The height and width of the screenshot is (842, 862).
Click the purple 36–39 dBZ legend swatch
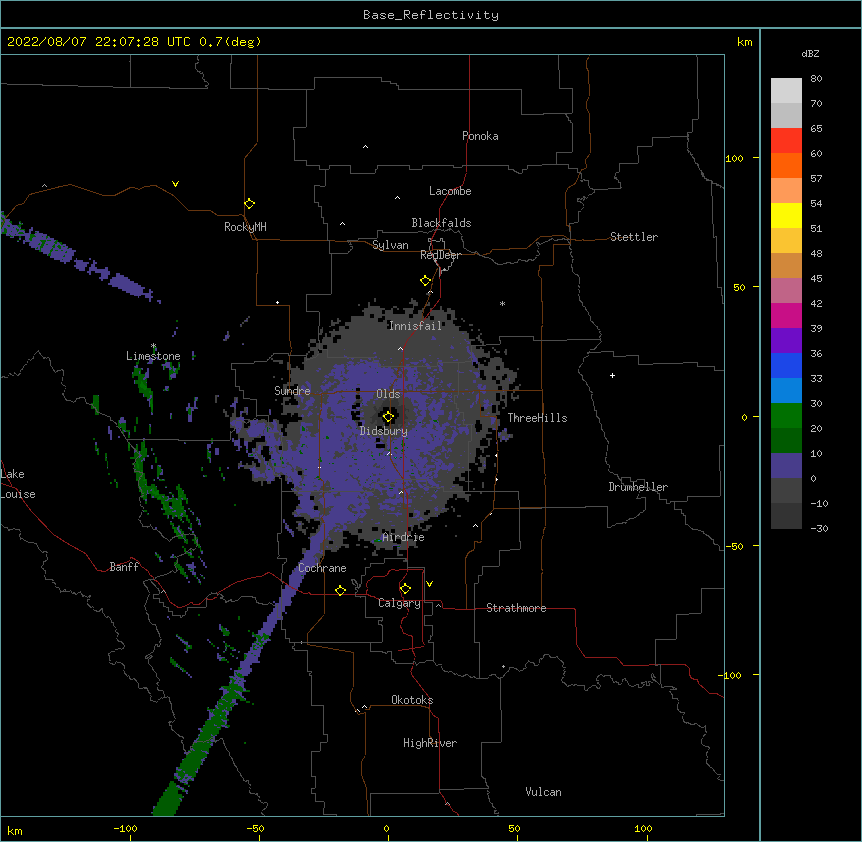[x=786, y=340]
